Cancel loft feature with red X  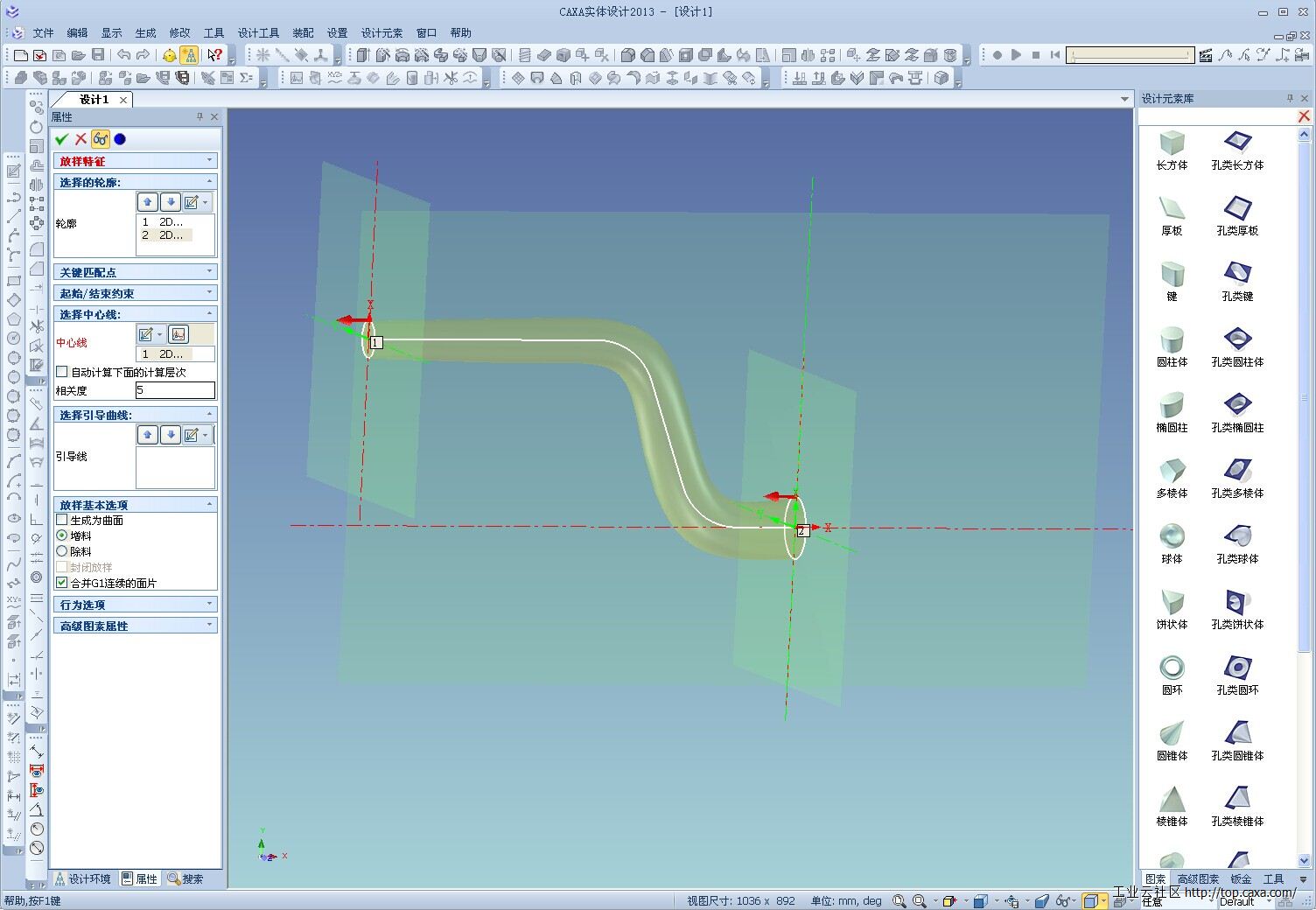(80, 139)
